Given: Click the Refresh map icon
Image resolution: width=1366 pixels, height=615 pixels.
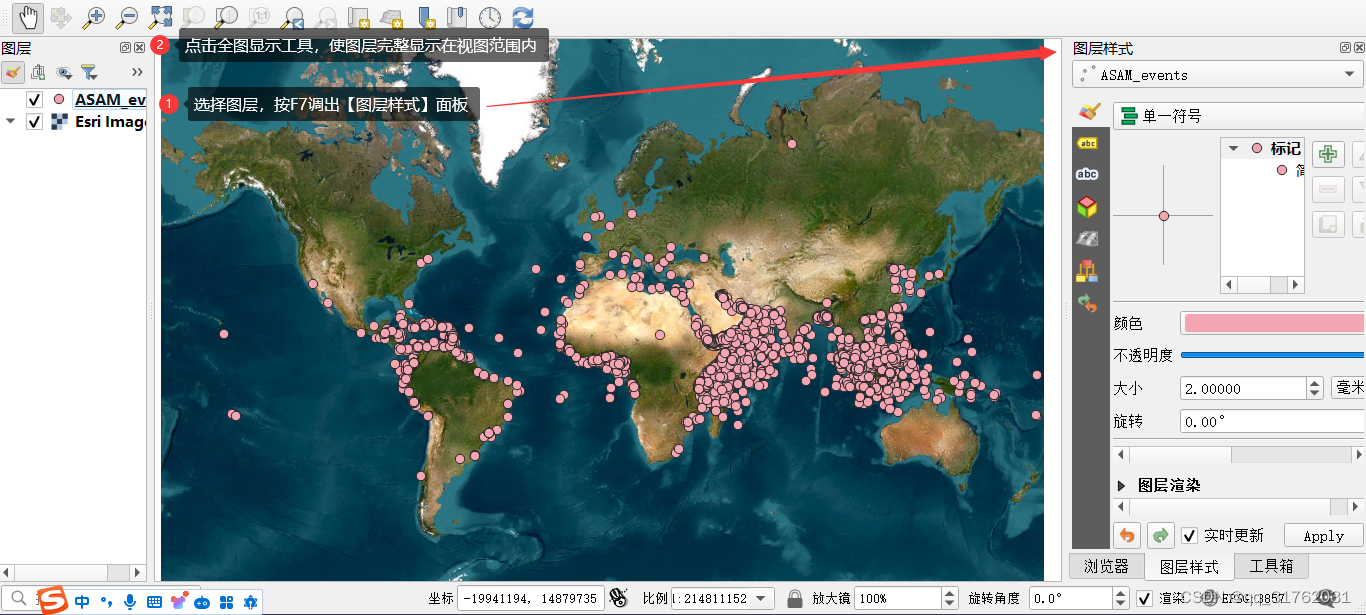Looking at the screenshot, I should tap(523, 17).
